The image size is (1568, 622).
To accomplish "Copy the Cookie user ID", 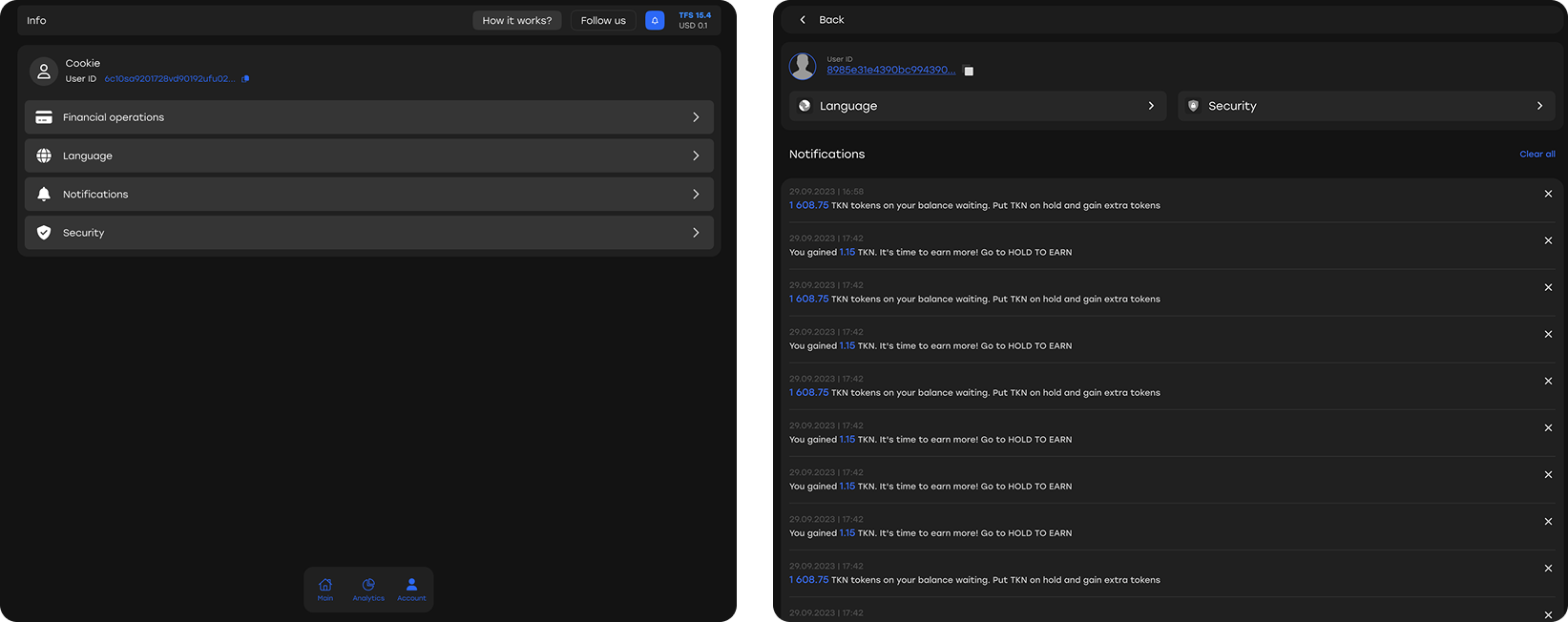I will click(245, 79).
